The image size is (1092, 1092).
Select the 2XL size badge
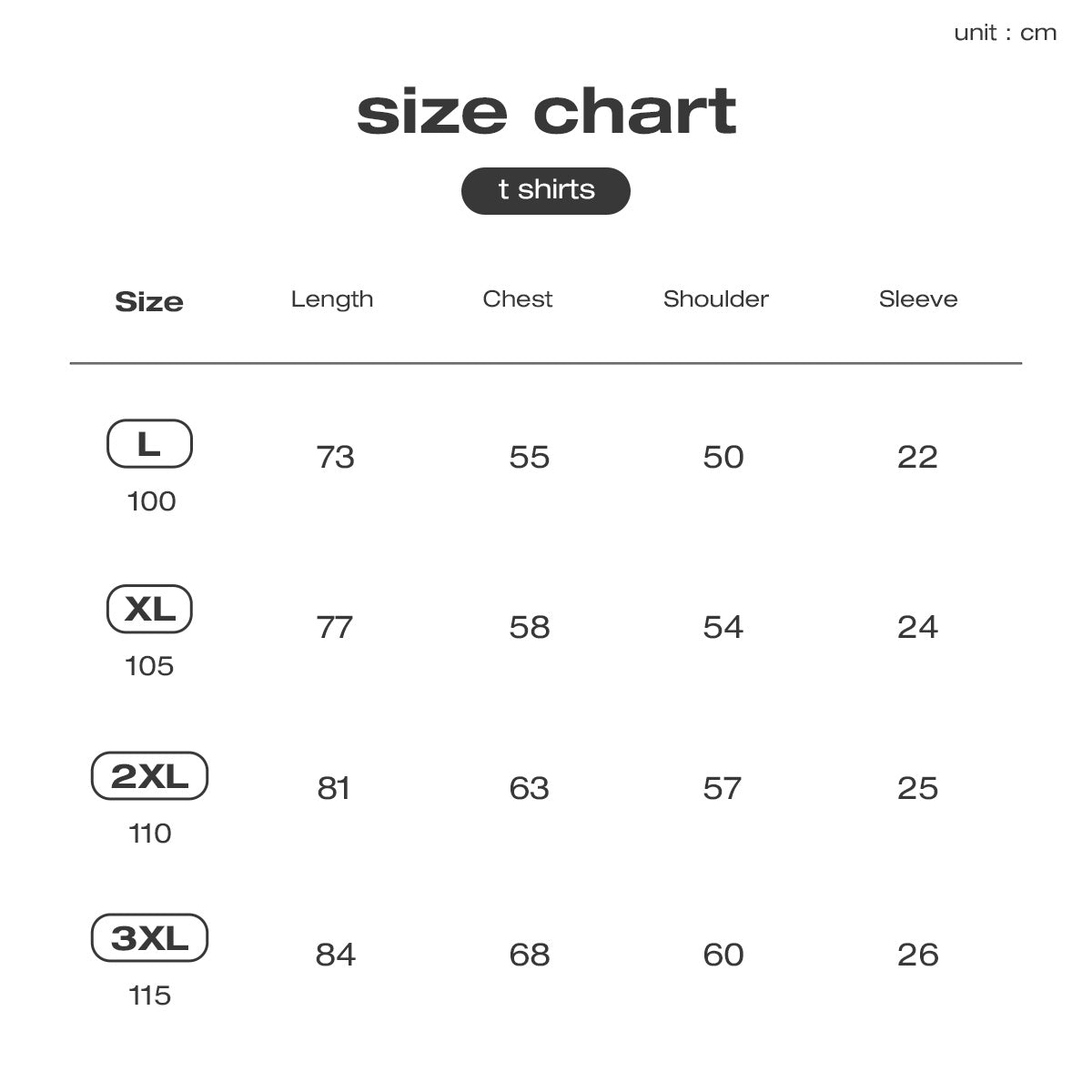(x=149, y=776)
